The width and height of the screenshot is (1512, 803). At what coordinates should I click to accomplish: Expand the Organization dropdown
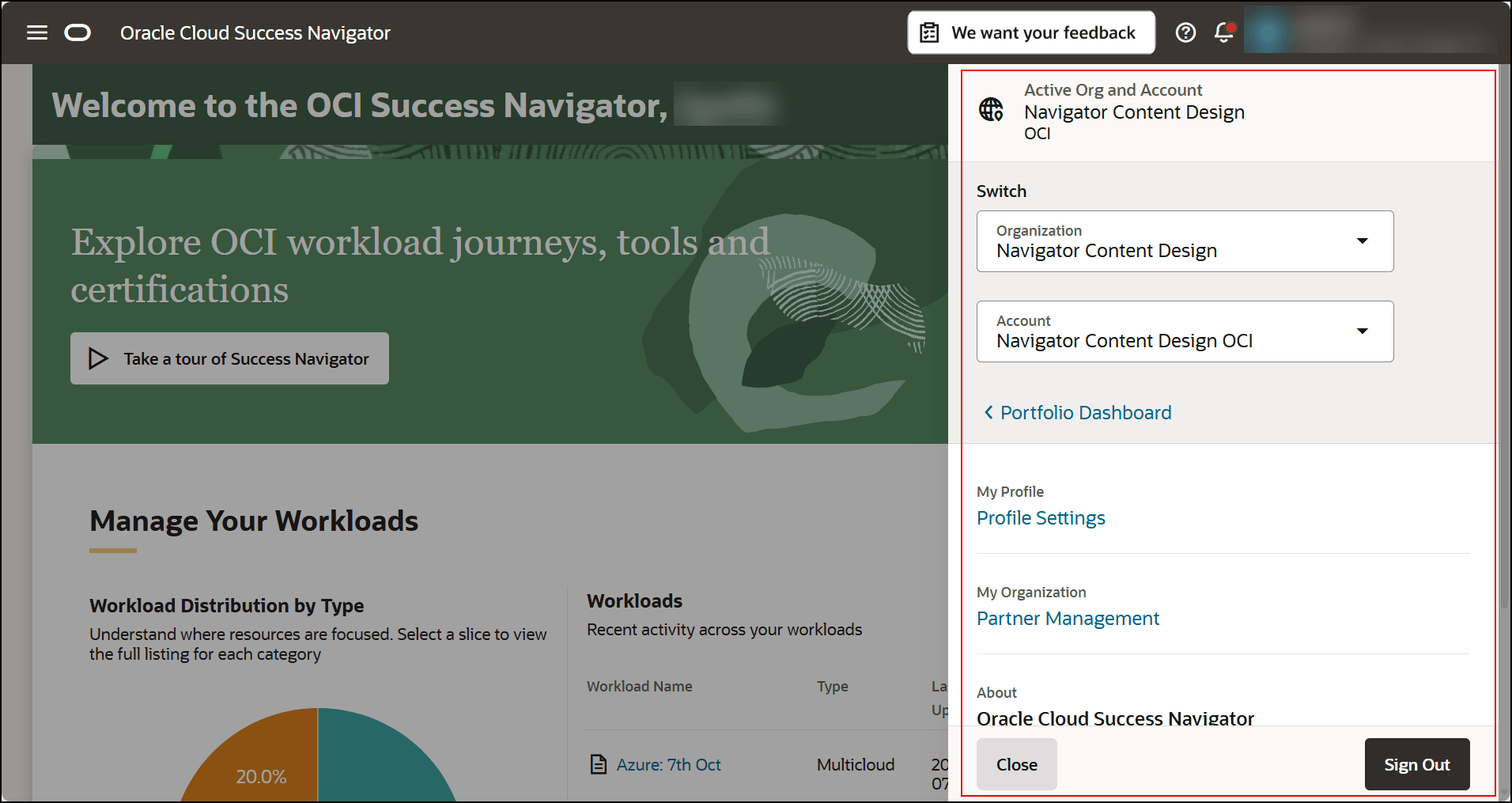(1185, 241)
